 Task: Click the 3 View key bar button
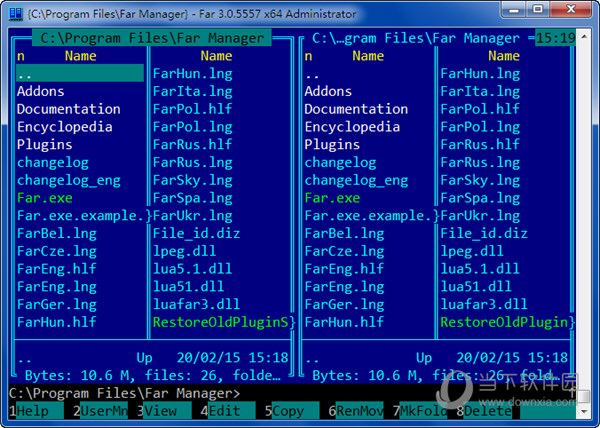[x=164, y=411]
